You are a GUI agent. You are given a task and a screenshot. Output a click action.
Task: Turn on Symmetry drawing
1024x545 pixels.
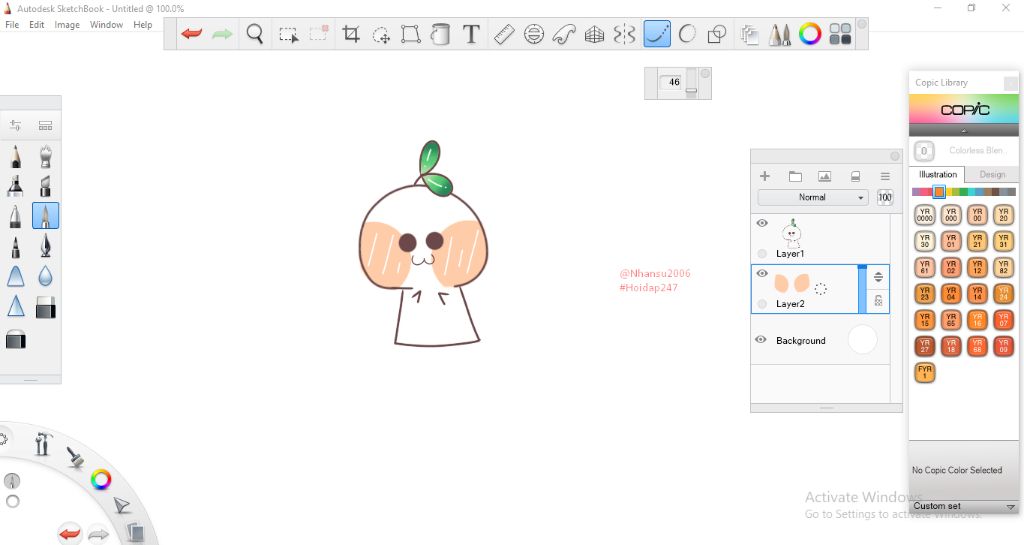tap(624, 34)
